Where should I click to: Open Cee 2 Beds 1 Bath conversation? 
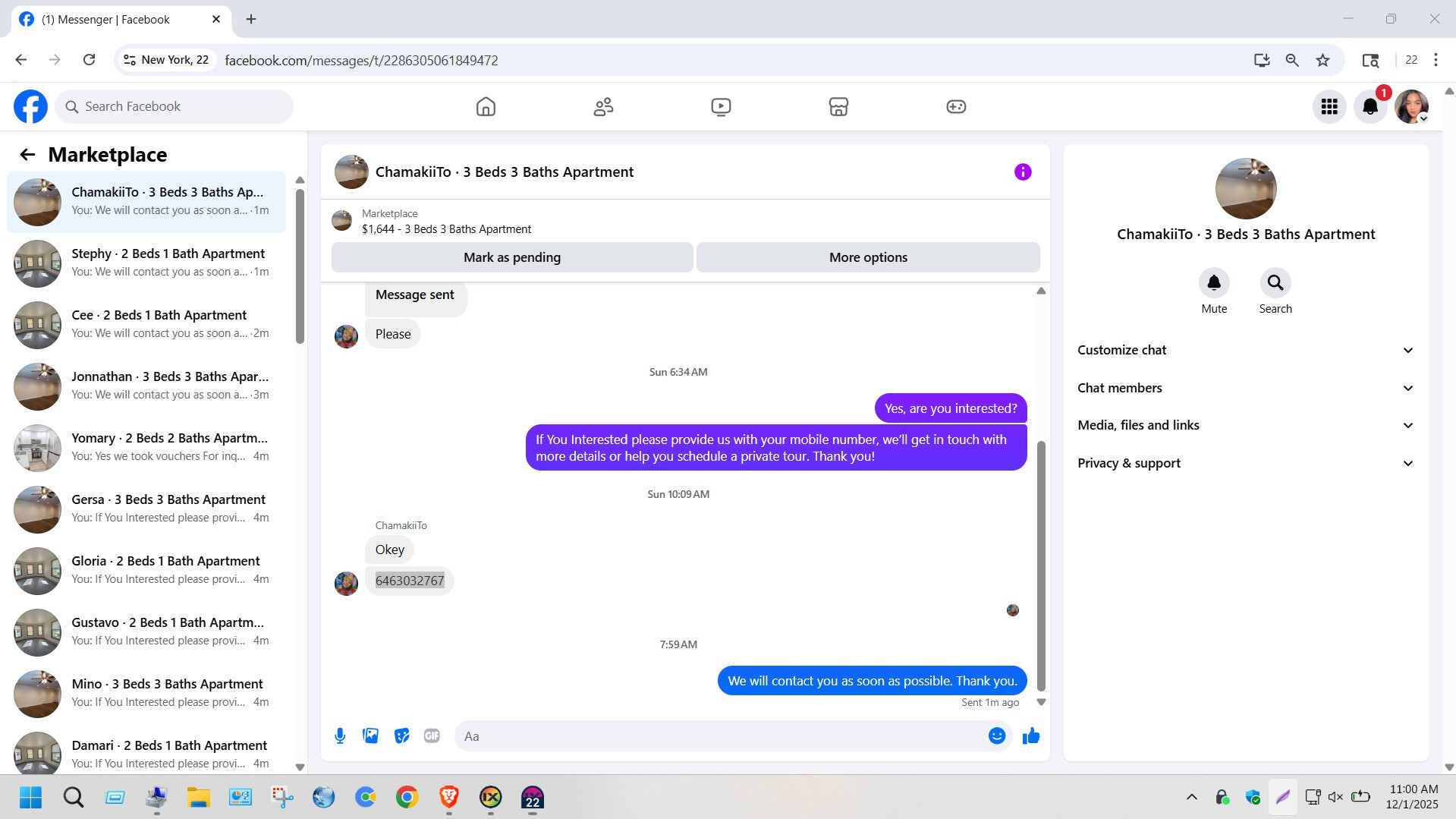[x=146, y=325]
